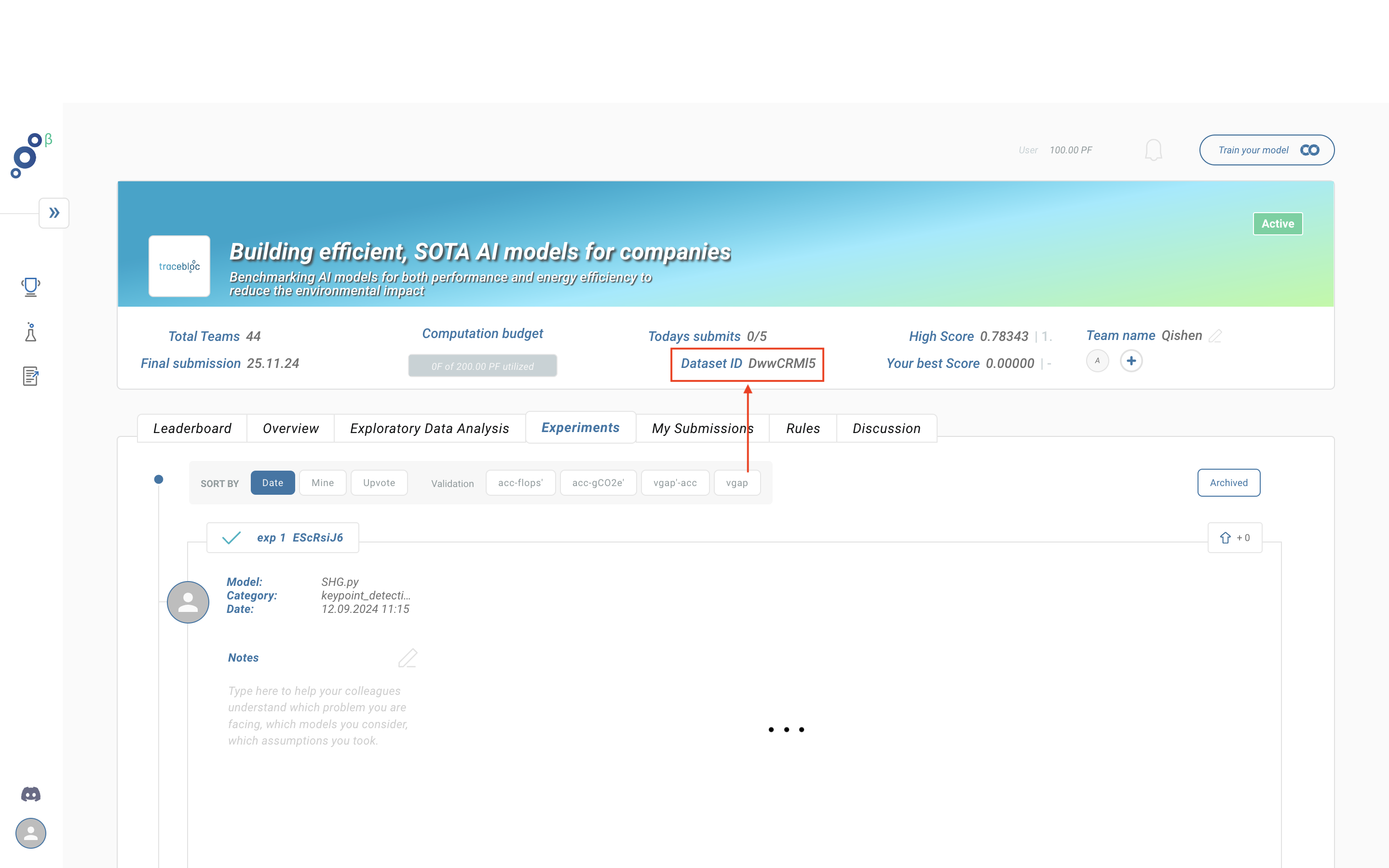Image resolution: width=1389 pixels, height=868 pixels.
Task: Select the Upvote sort filter
Action: [x=378, y=482]
